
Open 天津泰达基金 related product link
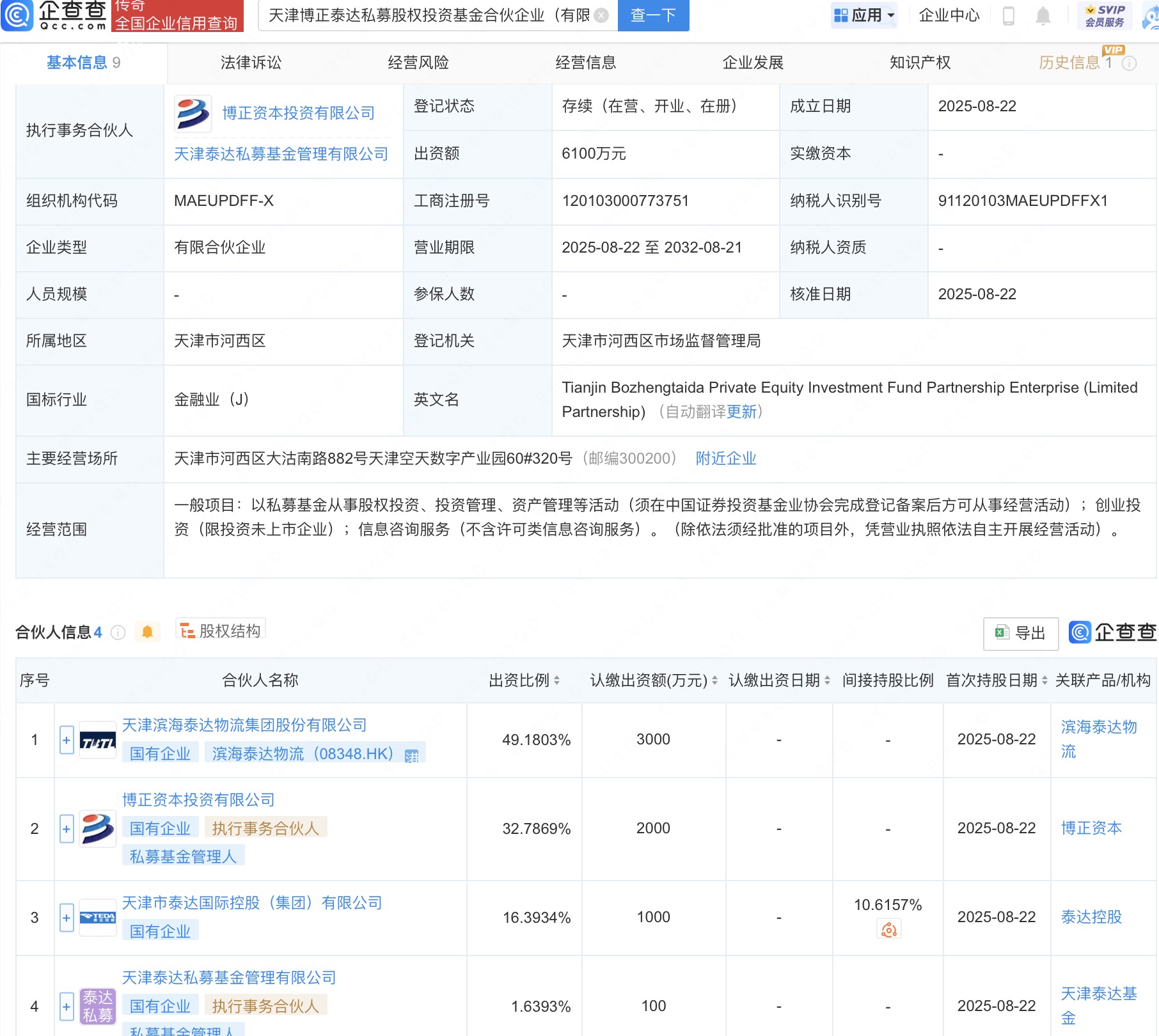pos(1099,1006)
